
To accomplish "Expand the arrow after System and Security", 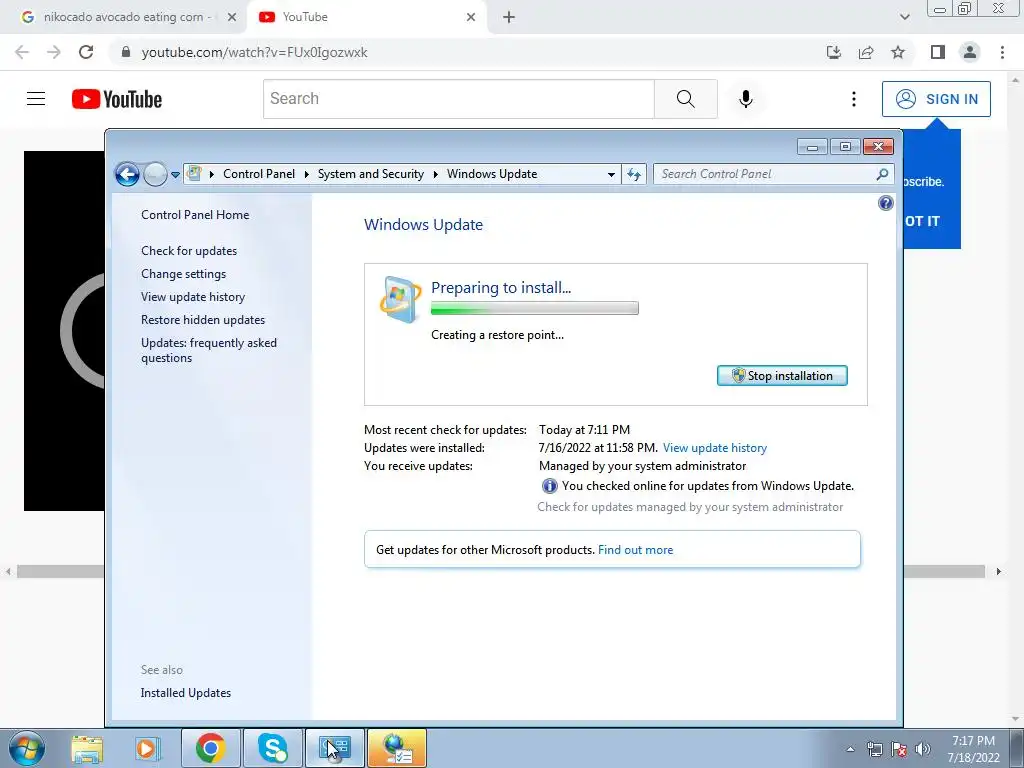I will [x=436, y=174].
